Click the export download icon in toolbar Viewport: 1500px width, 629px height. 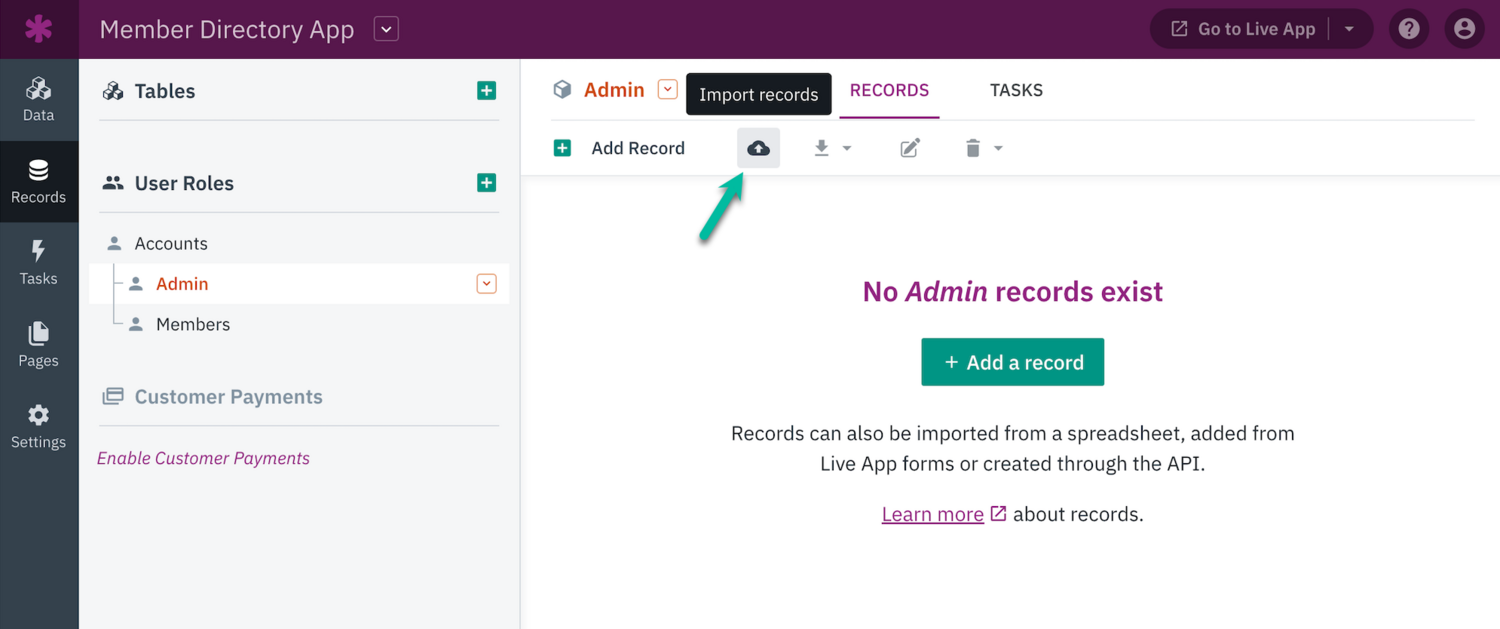pyautogui.click(x=820, y=147)
